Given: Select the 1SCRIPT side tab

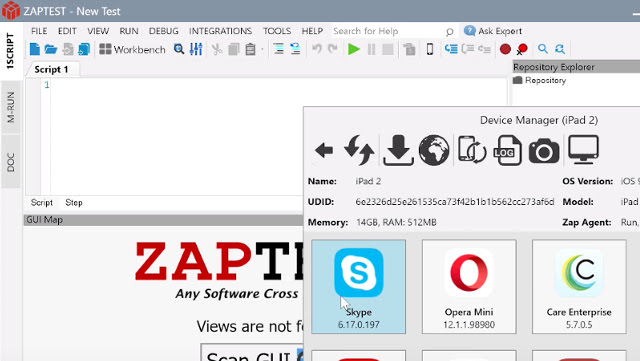Looking at the screenshot, I should pos(10,51).
